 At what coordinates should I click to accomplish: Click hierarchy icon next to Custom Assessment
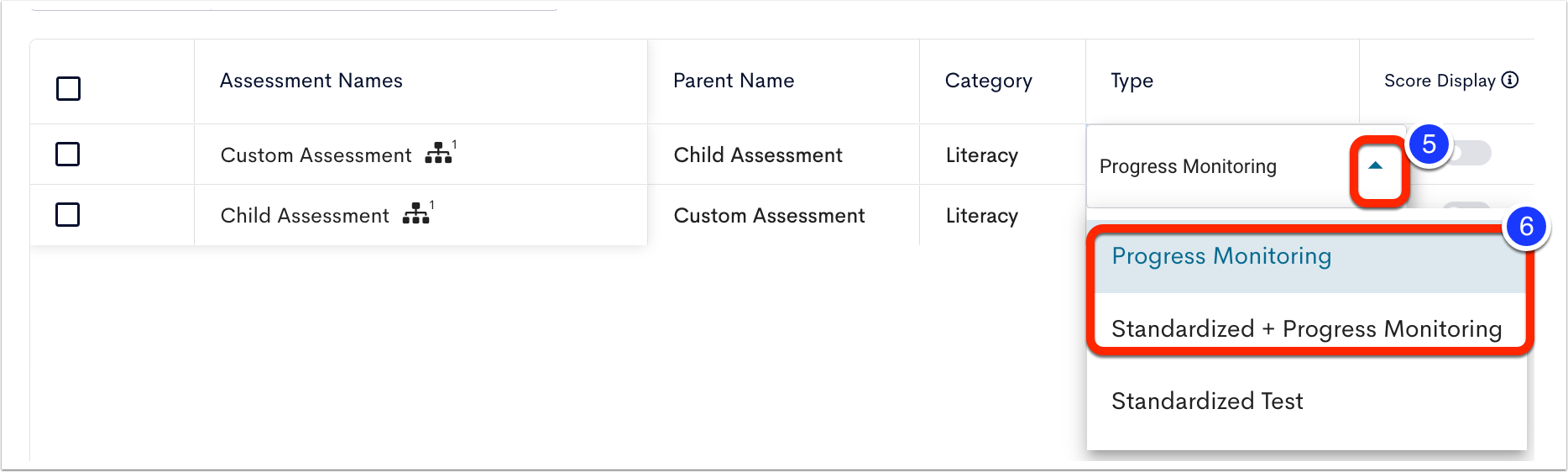(438, 153)
